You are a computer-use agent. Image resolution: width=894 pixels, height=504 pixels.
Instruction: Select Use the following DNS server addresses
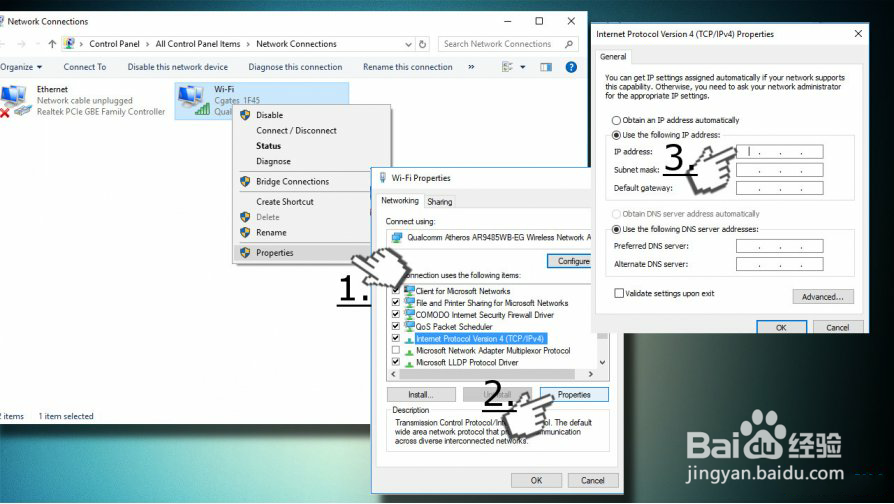(616, 229)
